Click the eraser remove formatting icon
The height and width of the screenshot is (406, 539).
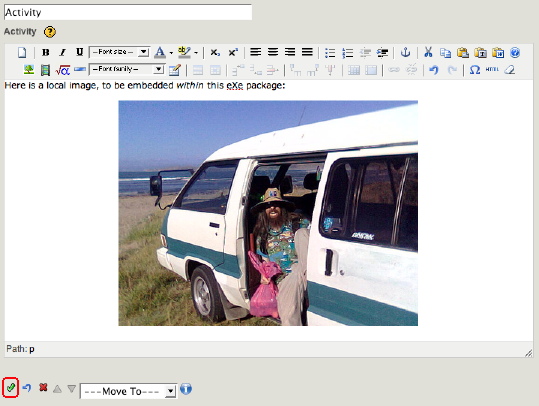pyautogui.click(x=509, y=70)
